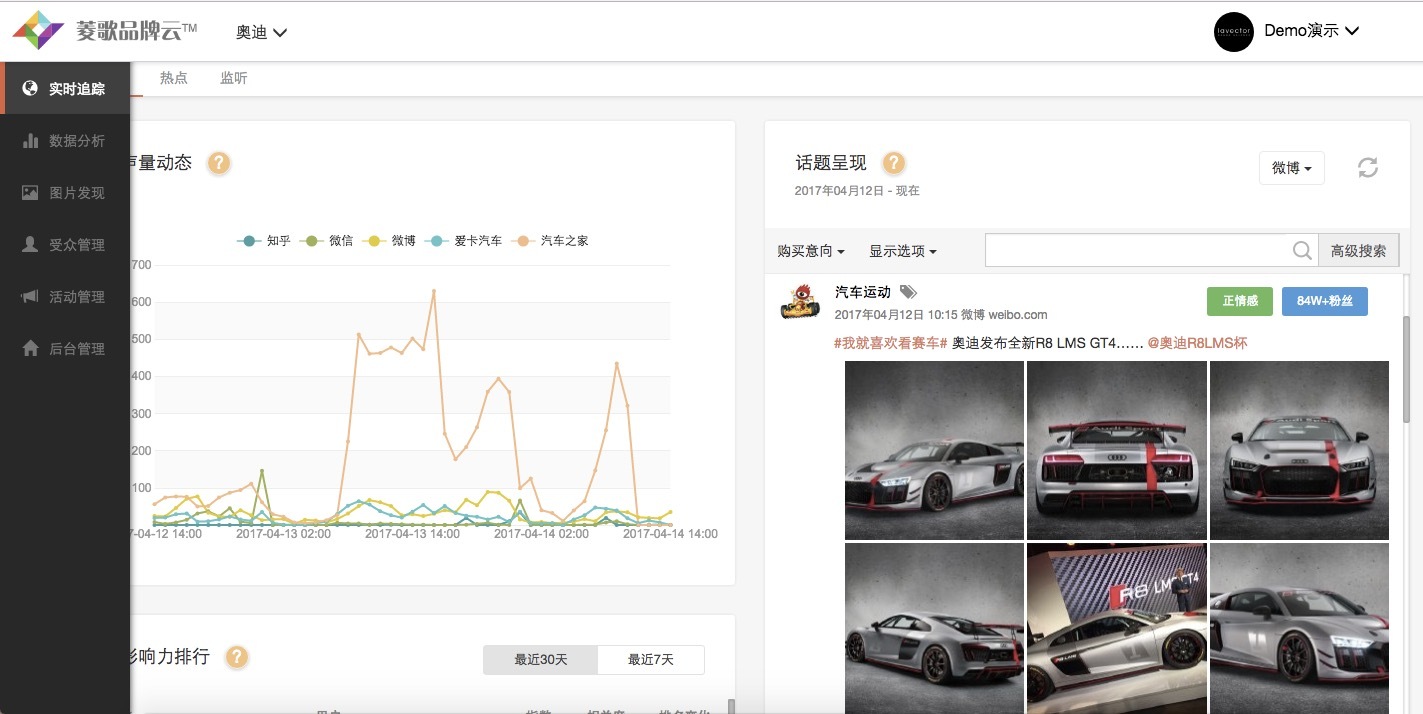Open the 微博 source dropdown
Screen dimensions: 1423x714
(x=1292, y=168)
